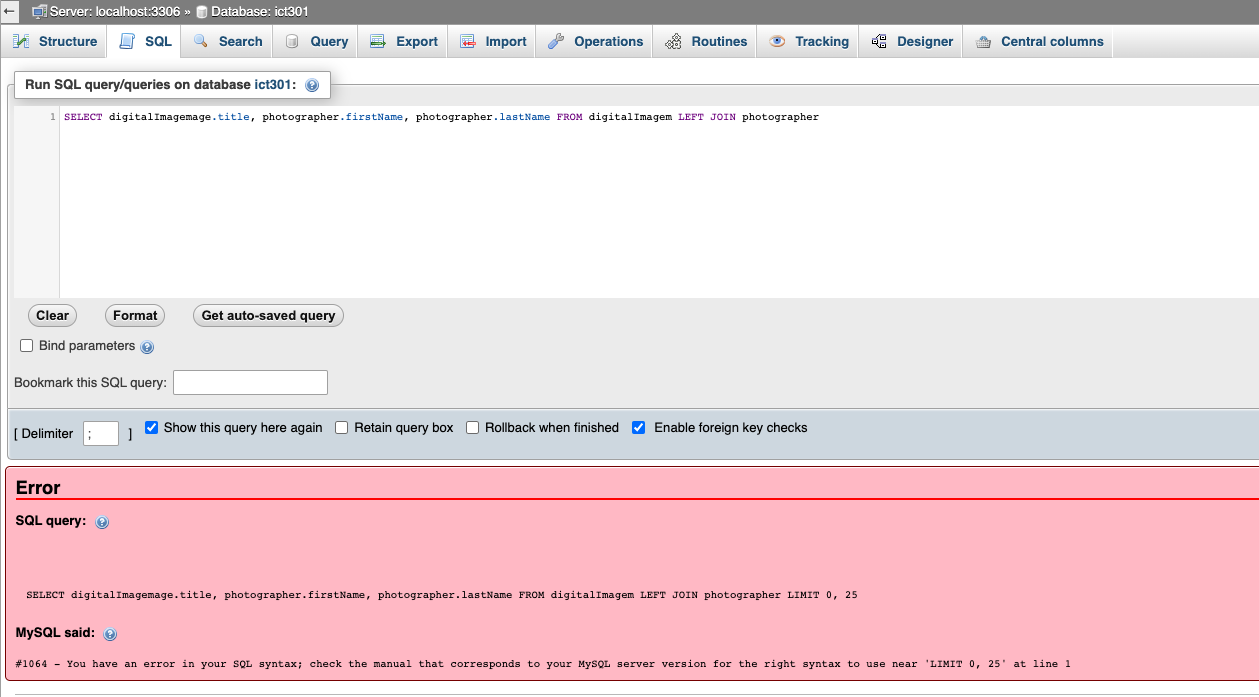Switch to the Operations tab

point(595,41)
